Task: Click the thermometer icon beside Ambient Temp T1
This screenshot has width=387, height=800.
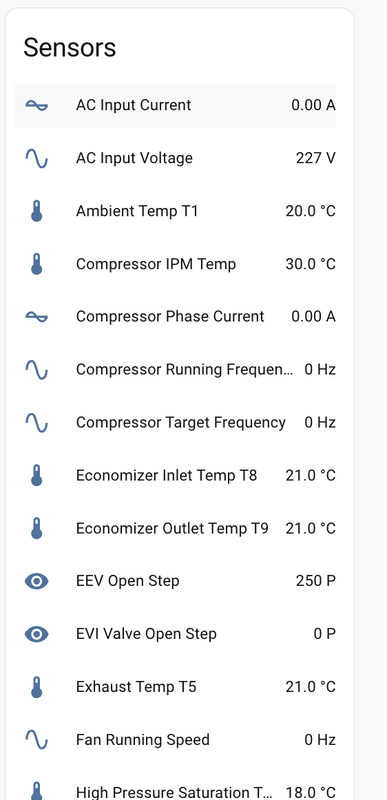Action: point(37,211)
